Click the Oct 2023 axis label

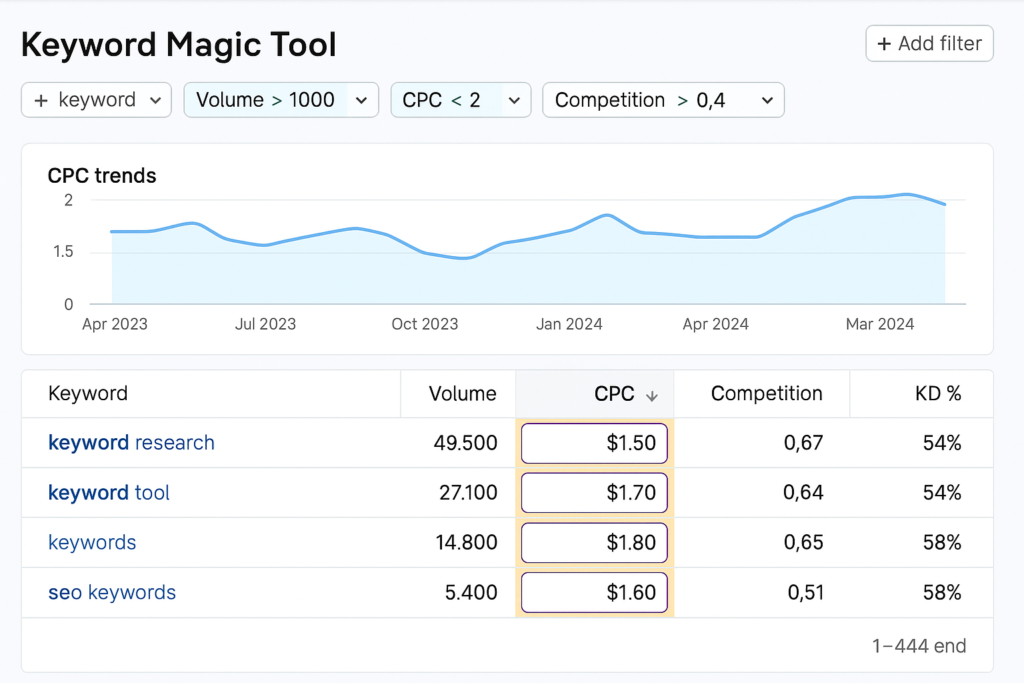424,325
